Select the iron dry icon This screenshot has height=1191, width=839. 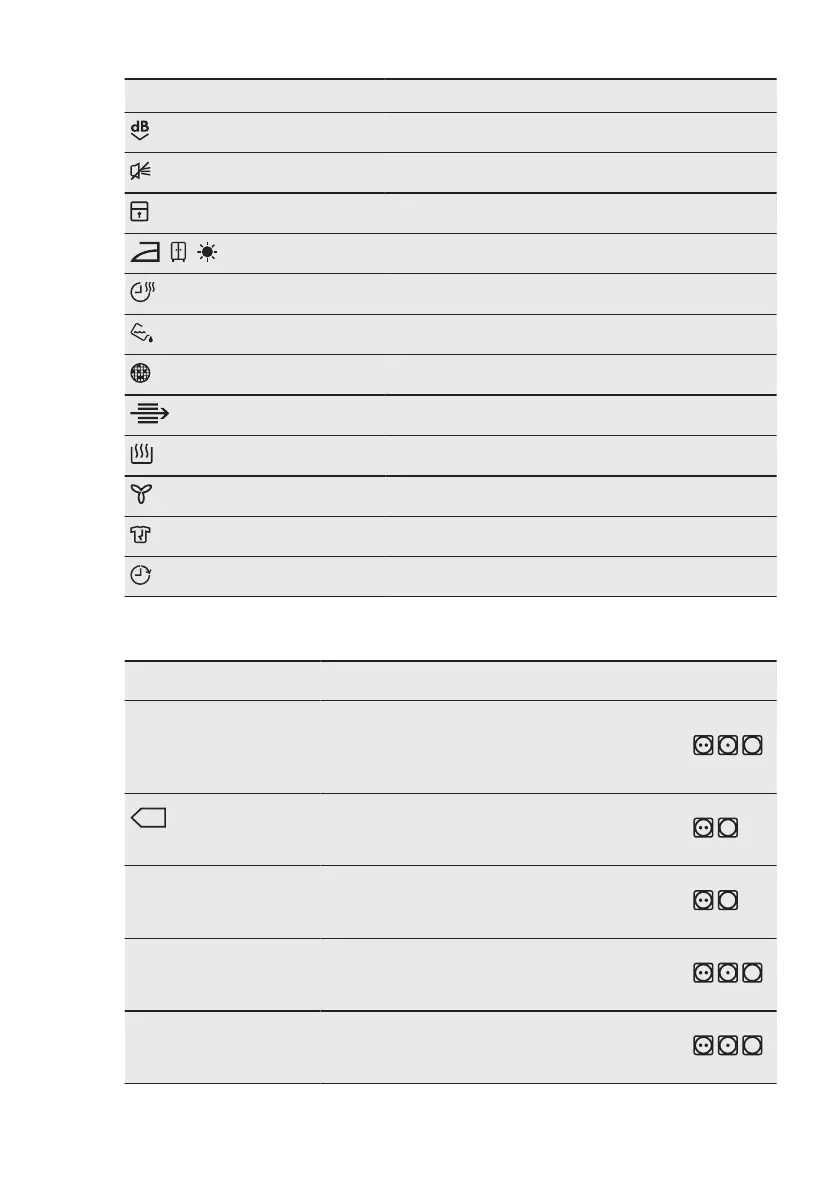[146, 252]
